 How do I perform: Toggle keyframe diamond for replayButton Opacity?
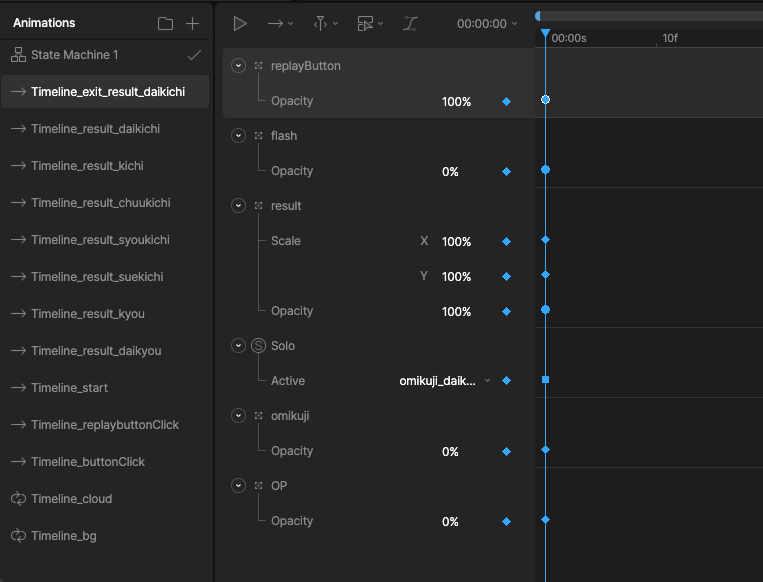(507, 101)
